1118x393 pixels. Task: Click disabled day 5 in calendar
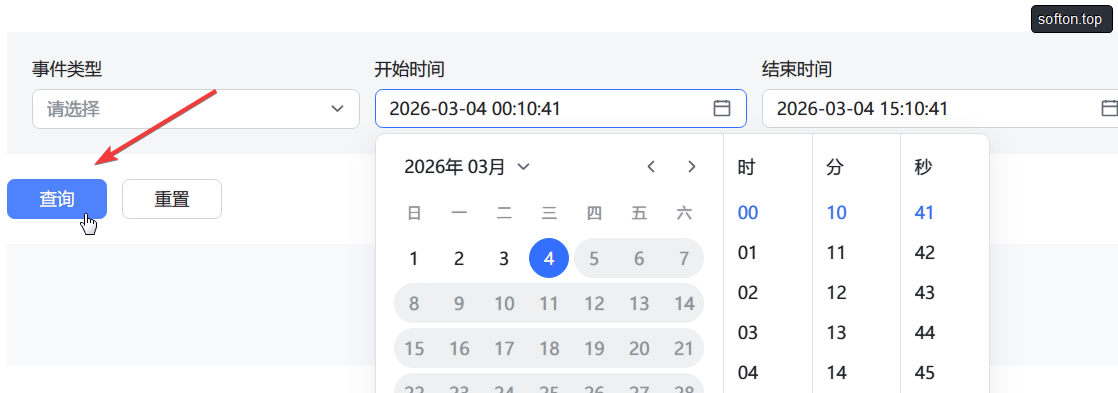(x=594, y=258)
